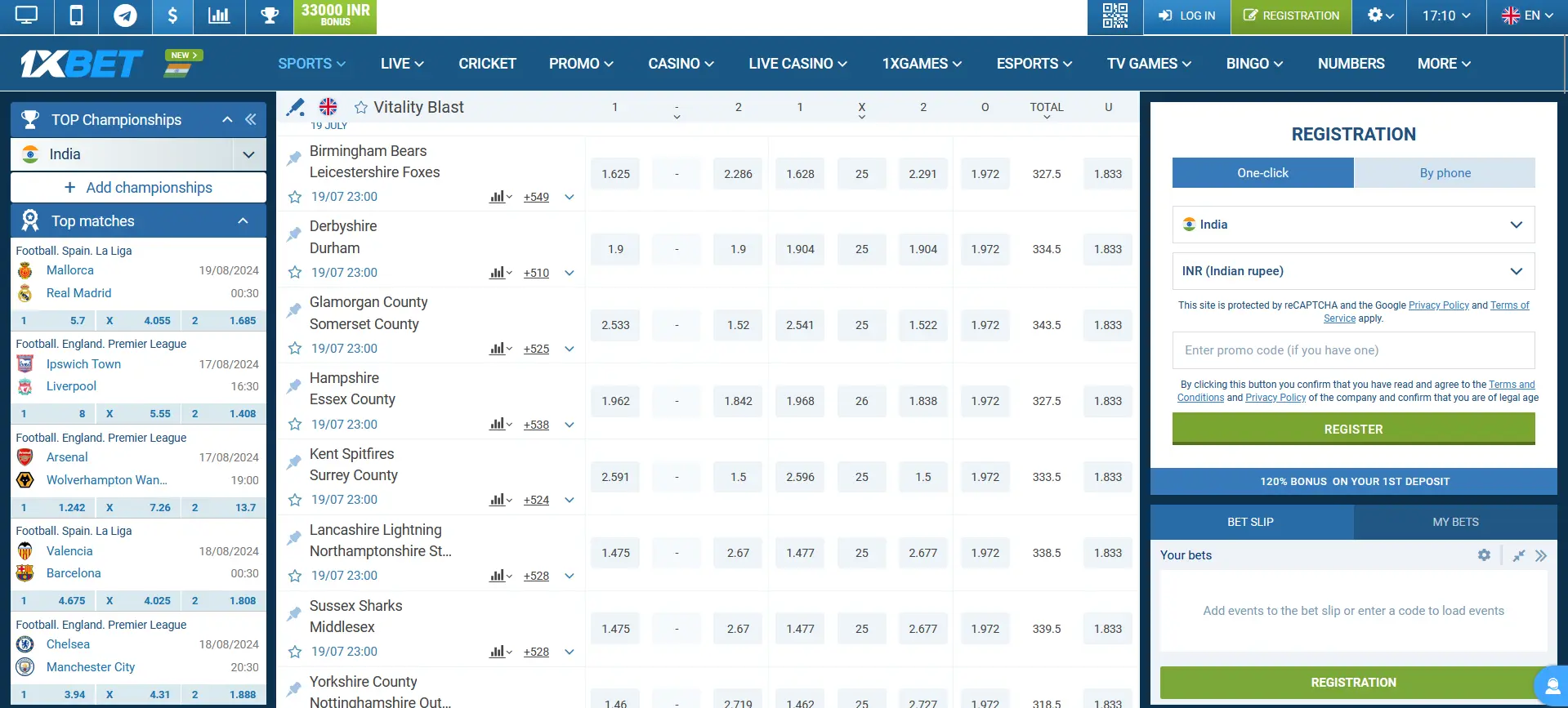Screen dimensions: 1568x708
Task: Click the double-arrow icon in Your bets
Action: tap(1541, 555)
